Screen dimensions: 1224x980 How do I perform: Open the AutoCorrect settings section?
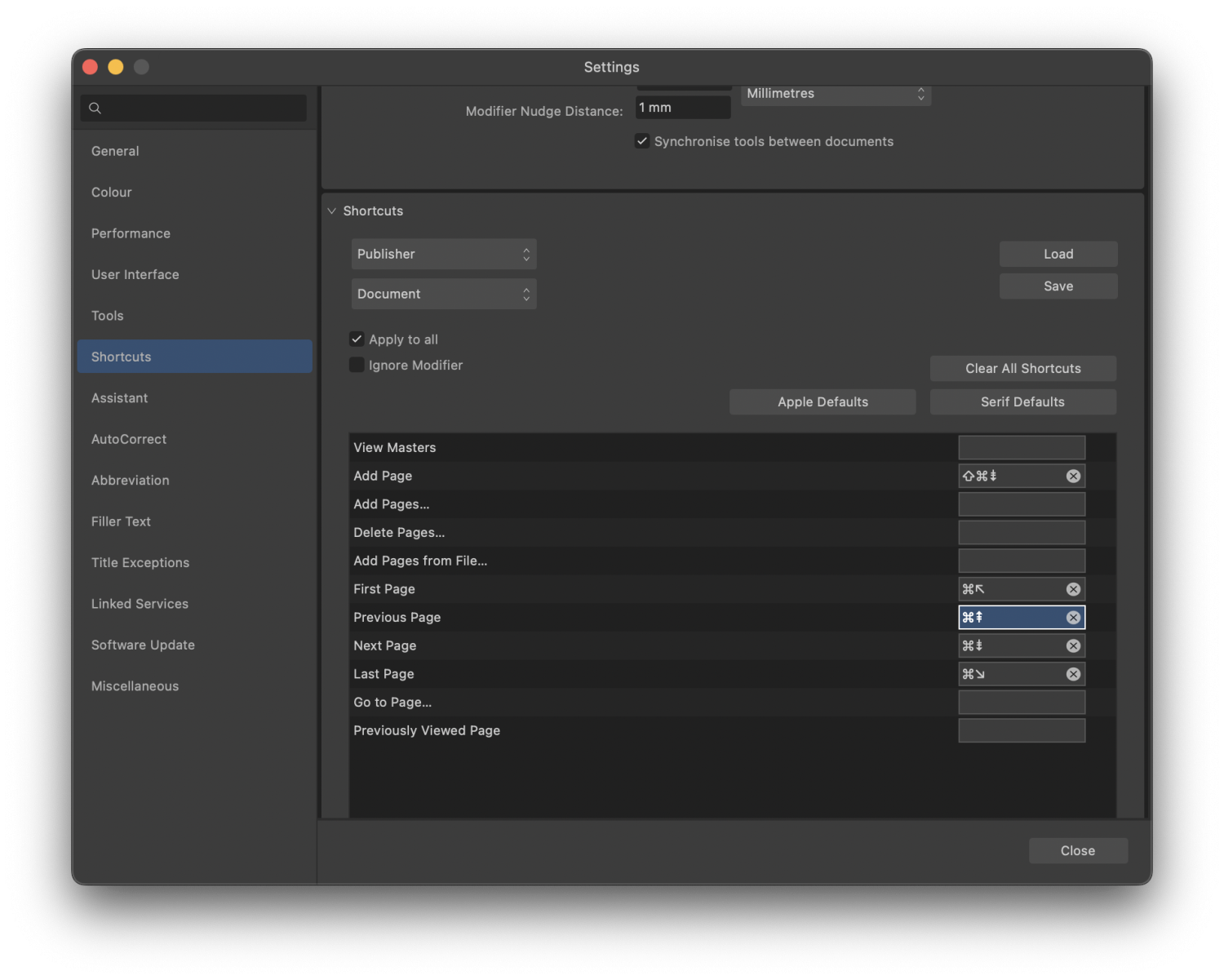pyautogui.click(x=128, y=439)
